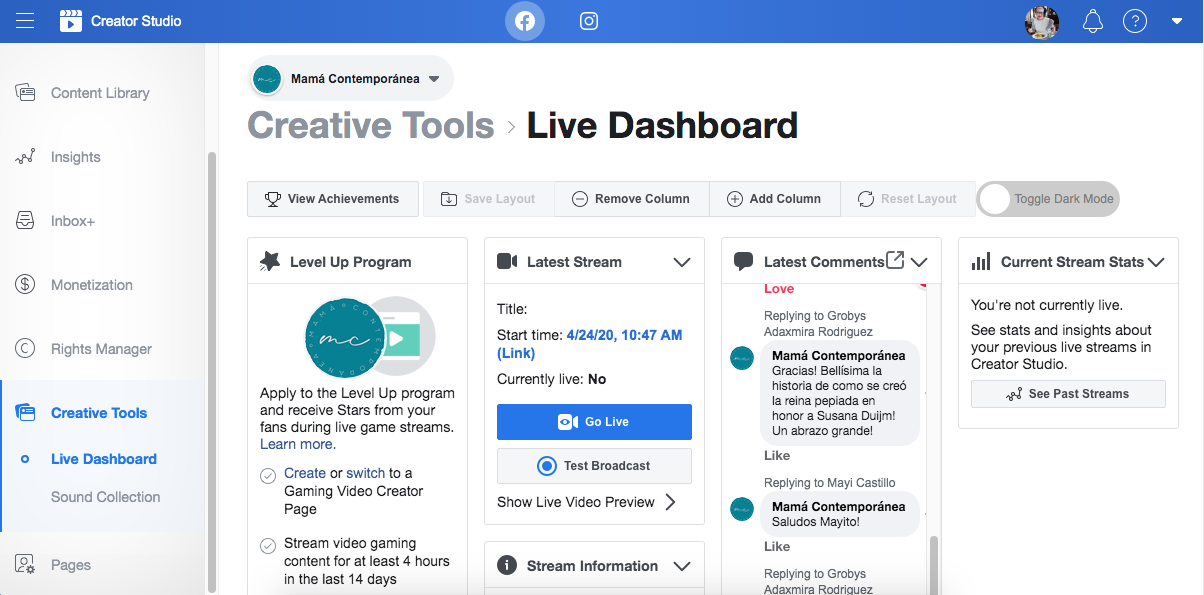1204x595 pixels.
Task: Click the See Past Streams button
Action: click(x=1068, y=394)
